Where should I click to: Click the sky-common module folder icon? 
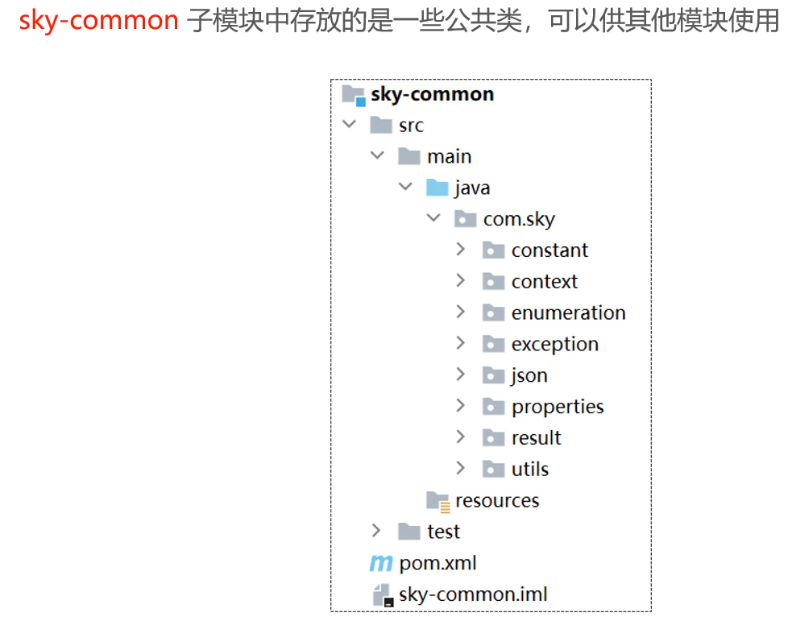pyautogui.click(x=353, y=95)
